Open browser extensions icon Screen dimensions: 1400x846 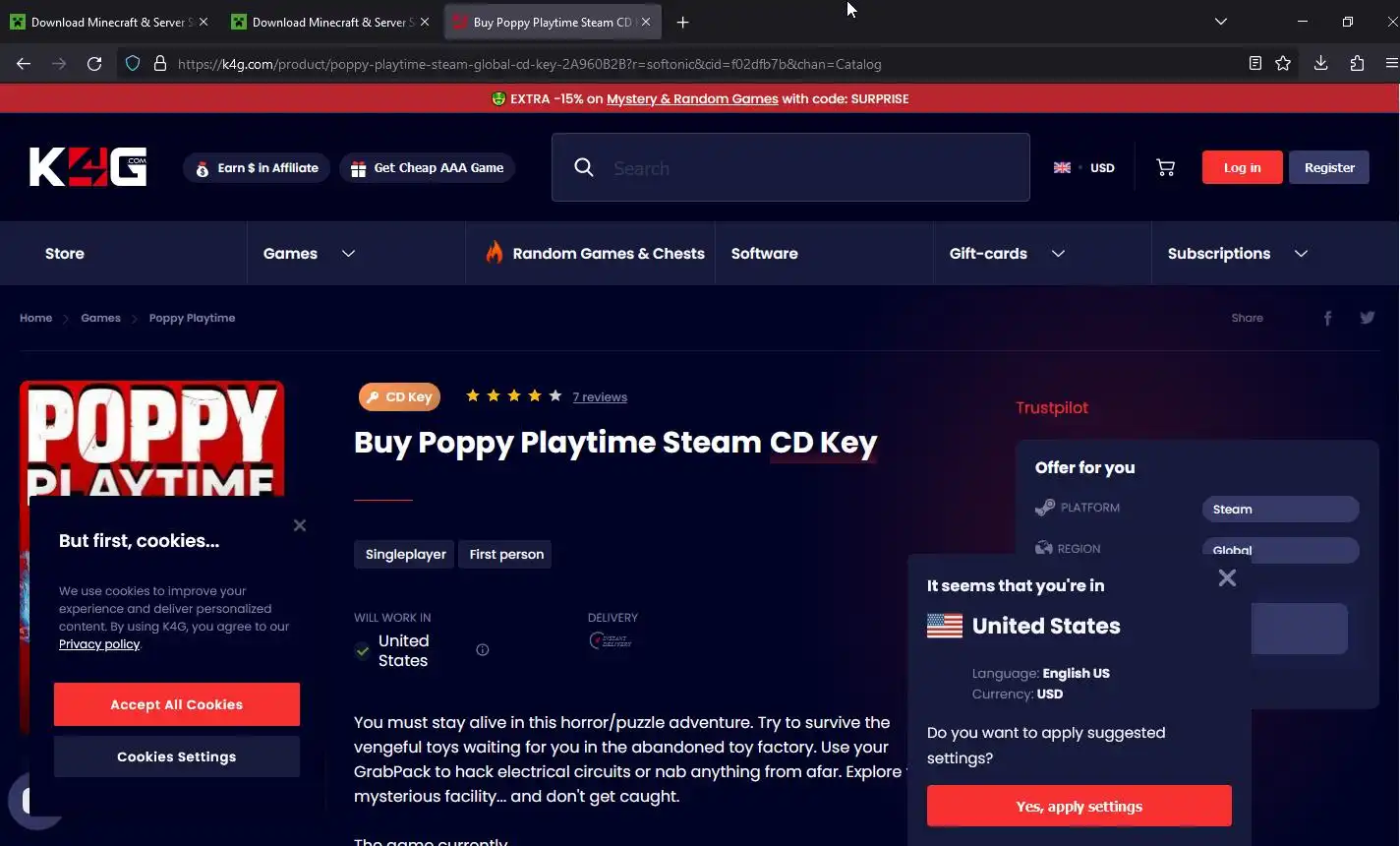[x=1357, y=64]
